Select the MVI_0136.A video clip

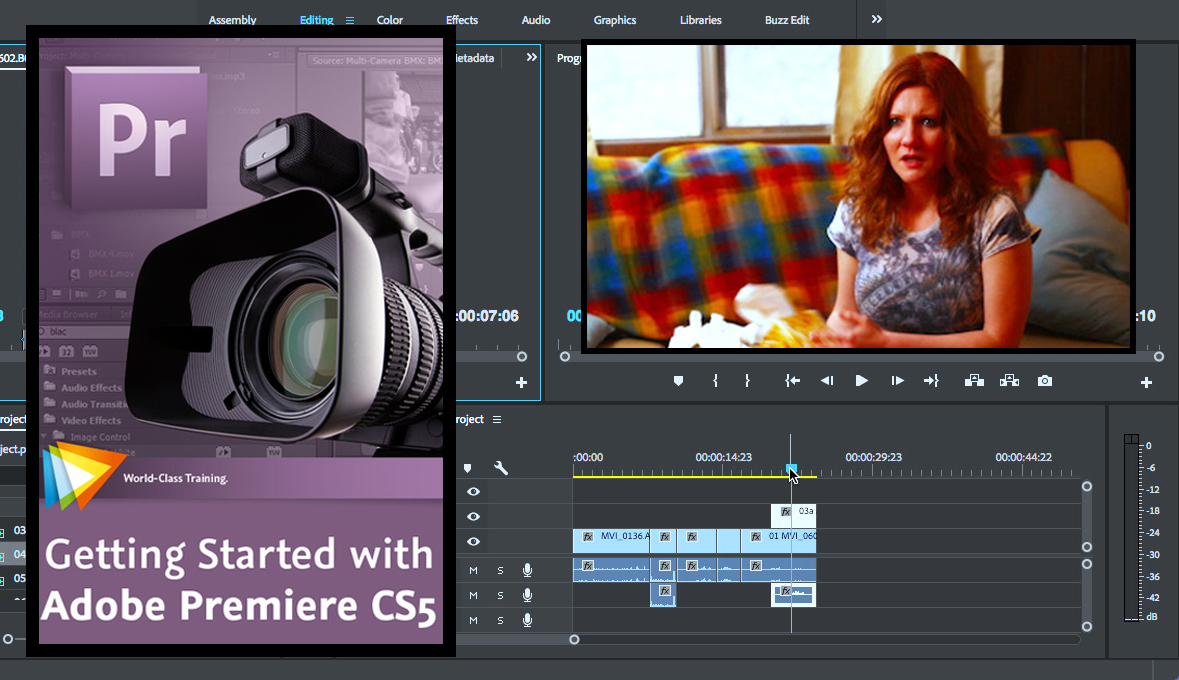[611, 541]
